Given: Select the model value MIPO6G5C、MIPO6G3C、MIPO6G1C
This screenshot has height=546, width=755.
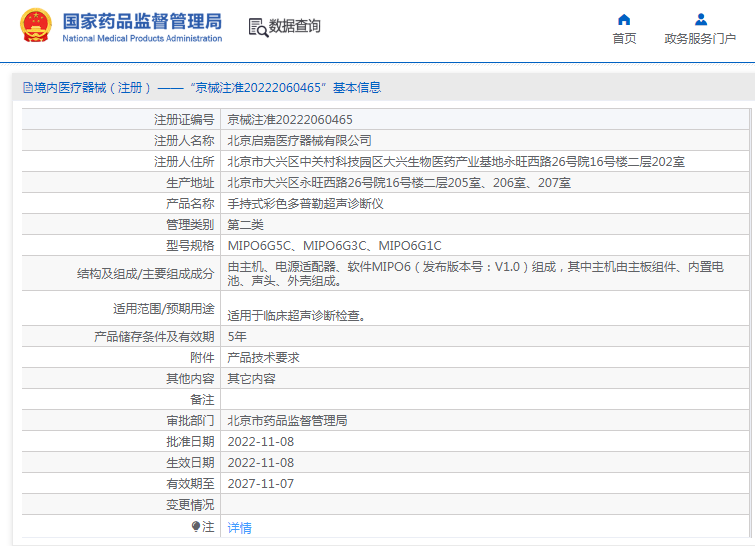Looking at the screenshot, I should 334,246.
